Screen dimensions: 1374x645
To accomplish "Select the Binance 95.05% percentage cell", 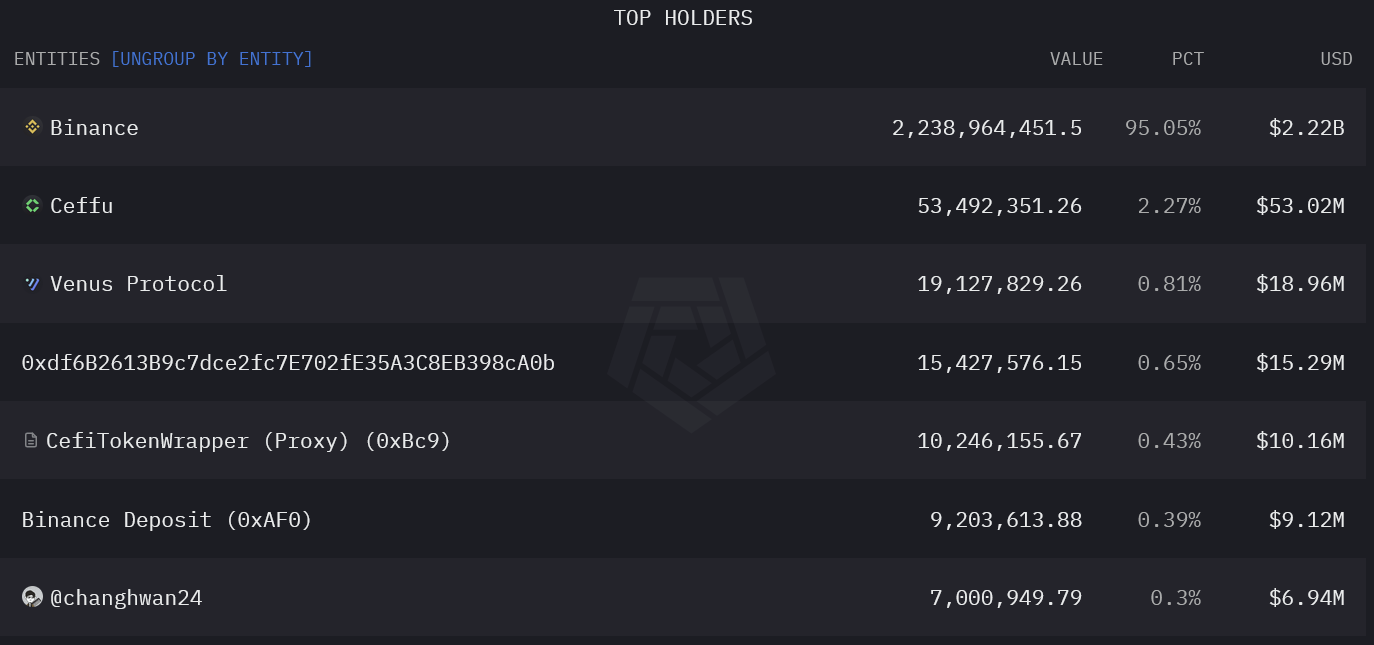I will click(1163, 128).
